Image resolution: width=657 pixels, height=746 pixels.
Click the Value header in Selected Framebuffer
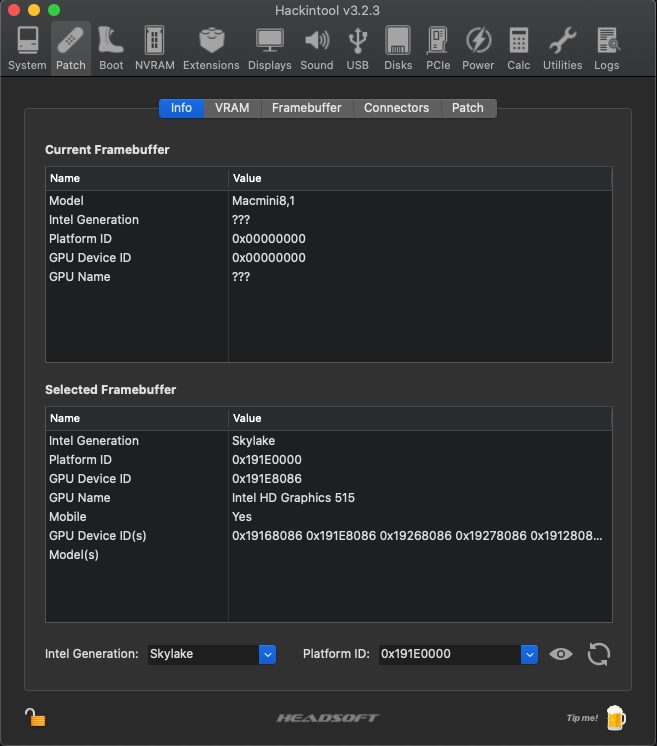pos(420,418)
